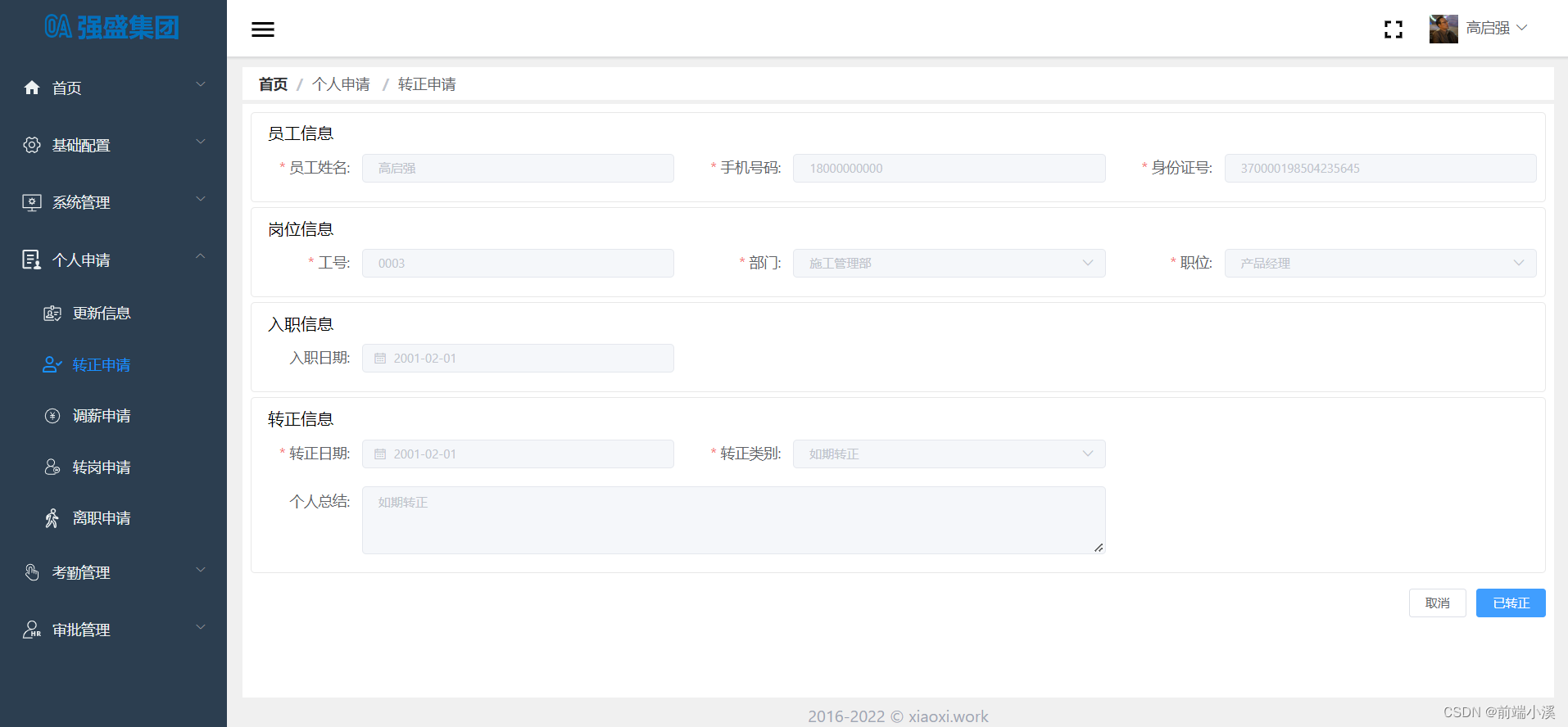Image resolution: width=1568 pixels, height=727 pixels.
Task: Click the 工号 input showing 0003
Action: point(518,264)
